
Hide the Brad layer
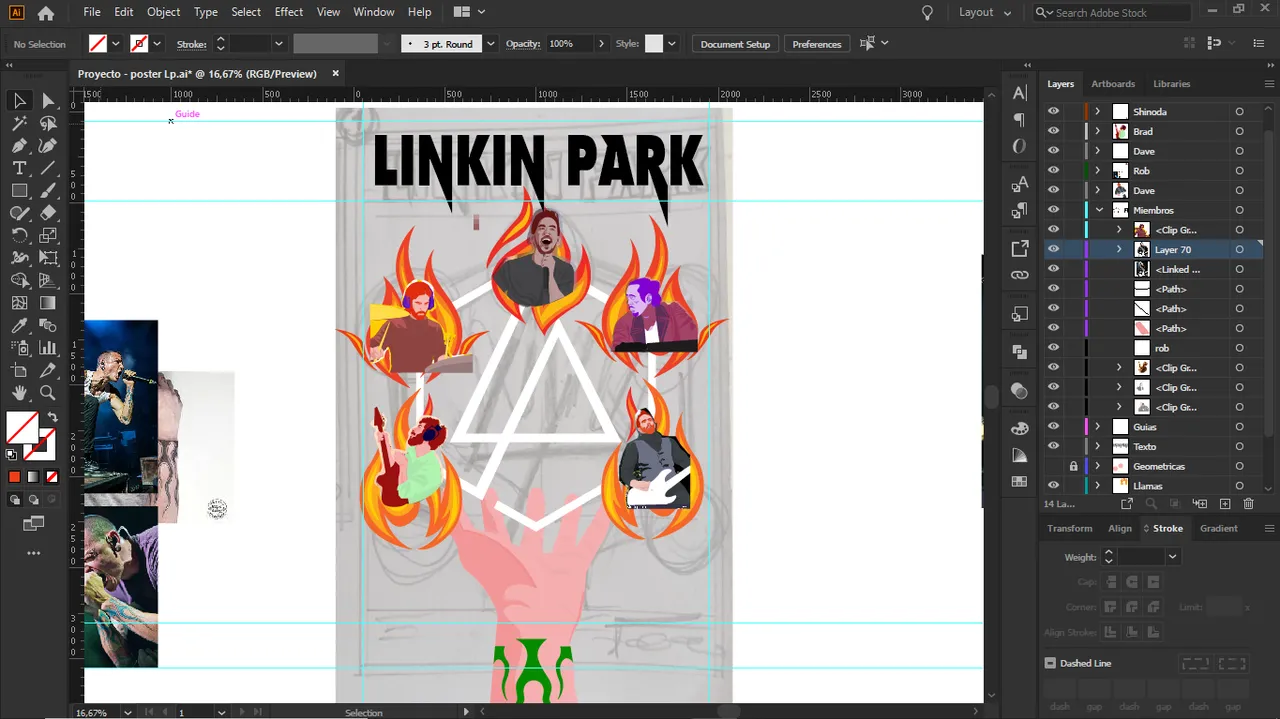pyautogui.click(x=1053, y=131)
